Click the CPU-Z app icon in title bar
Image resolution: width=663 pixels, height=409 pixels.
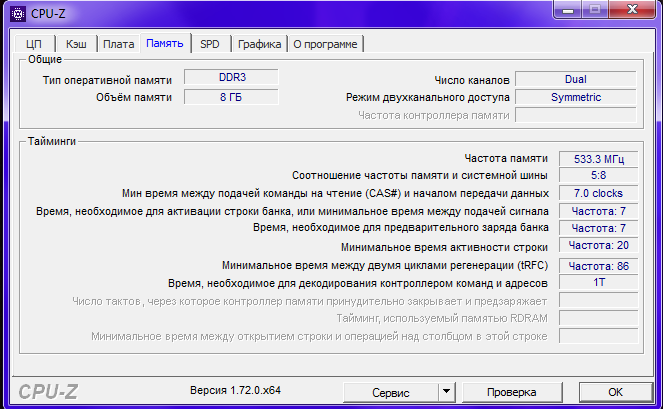click(x=18, y=14)
